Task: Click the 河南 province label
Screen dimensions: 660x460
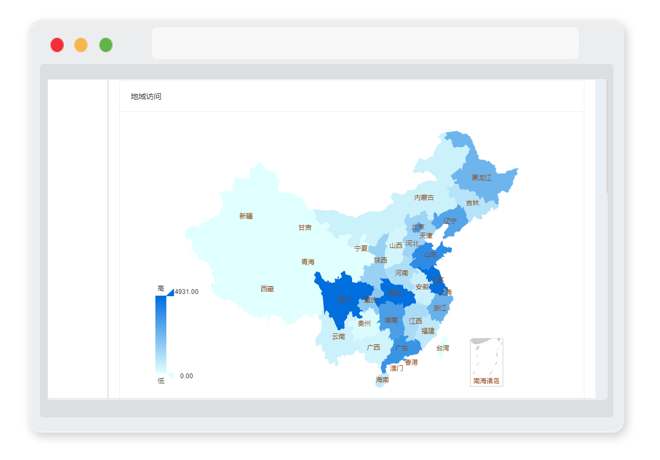Action: tap(402, 273)
